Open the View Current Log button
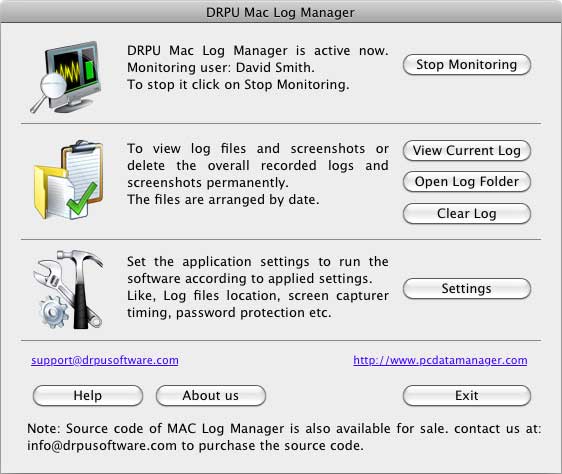Viewport: 562px width, 474px height. (467, 151)
